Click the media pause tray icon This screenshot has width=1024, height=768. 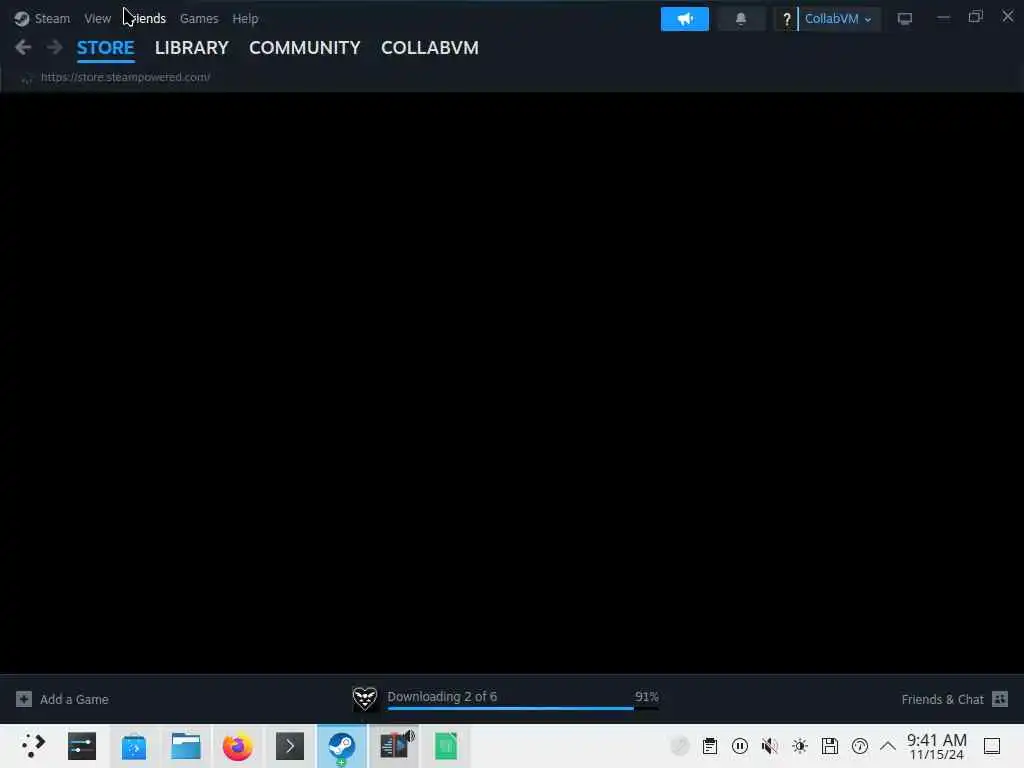pos(740,746)
